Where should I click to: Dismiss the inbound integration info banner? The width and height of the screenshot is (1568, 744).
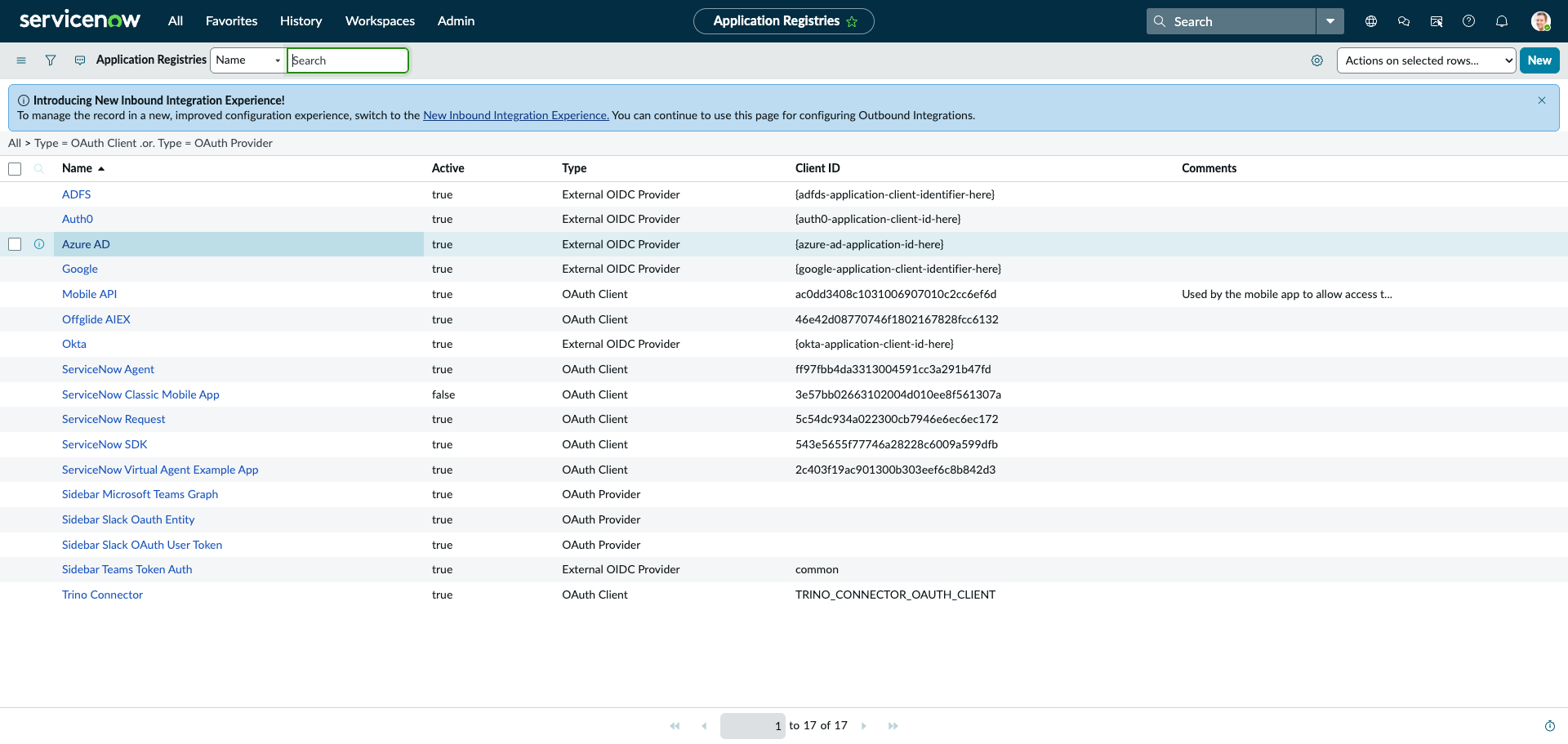[1542, 100]
